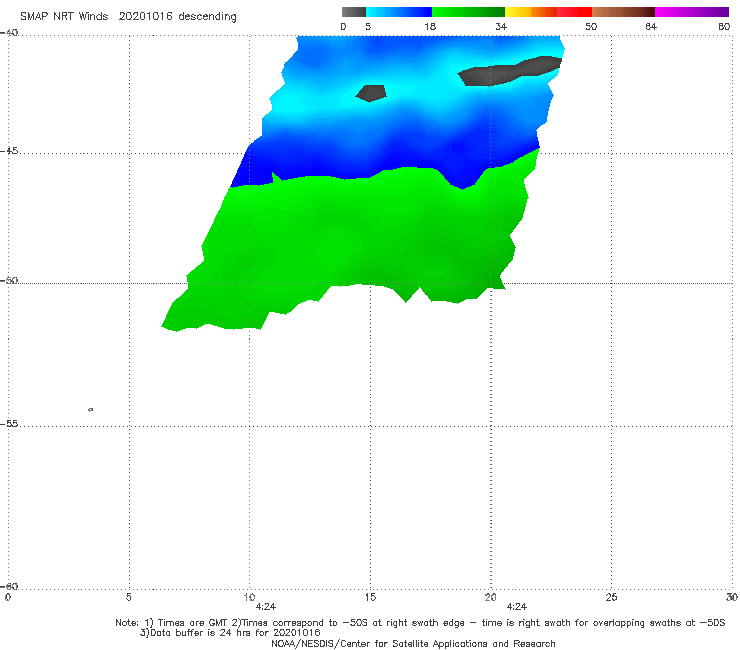Click the latitude axis label "-55"
This screenshot has height=650, width=740.
(9, 424)
